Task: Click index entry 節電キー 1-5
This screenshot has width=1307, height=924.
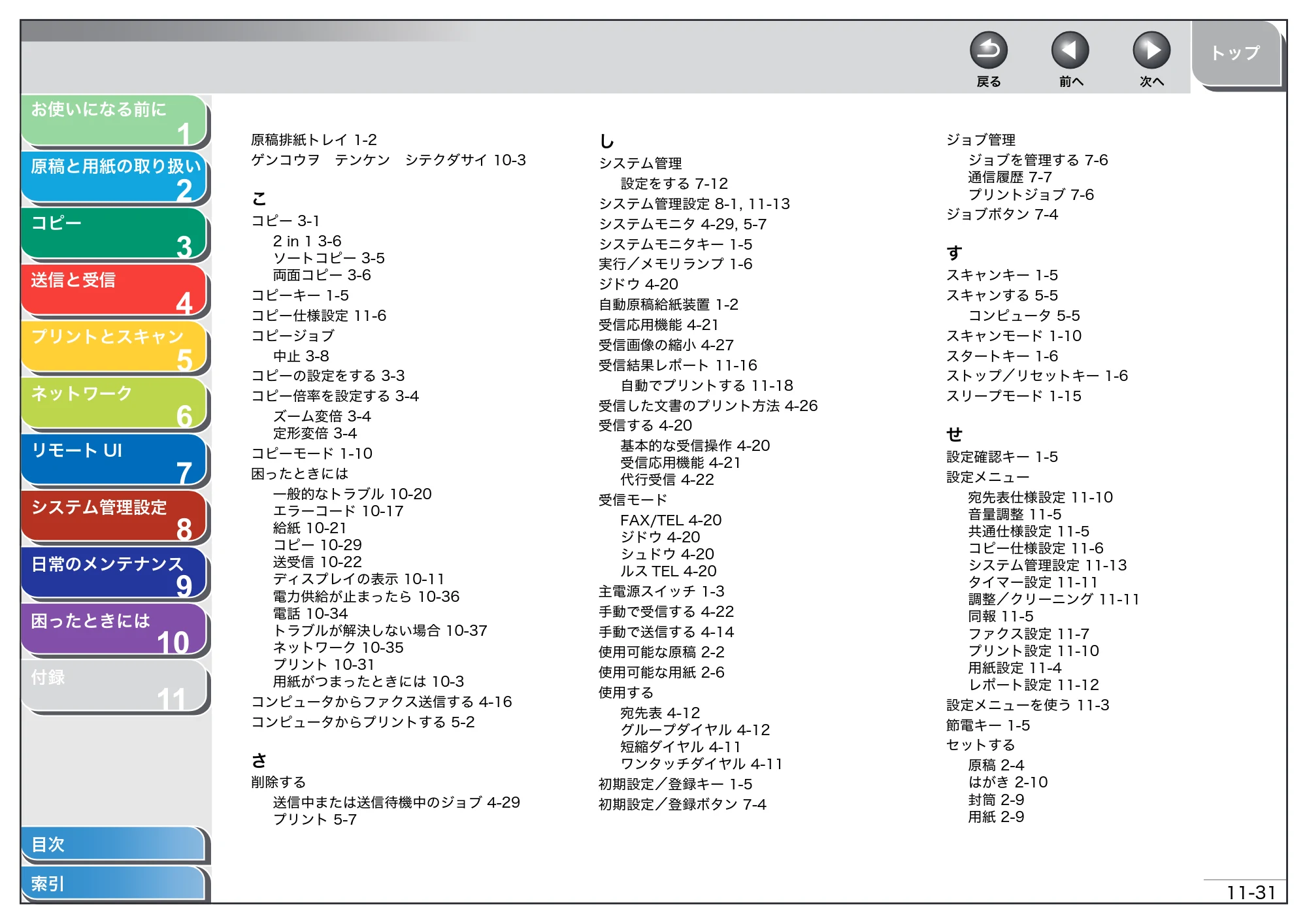Action: coord(987,725)
